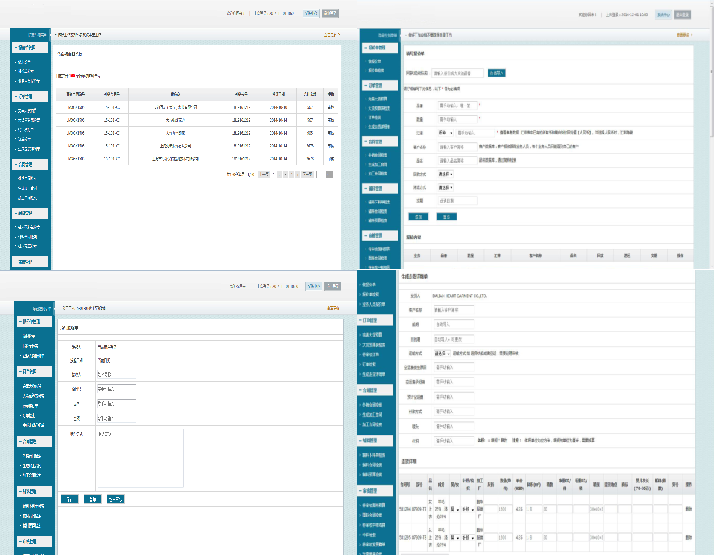714x555 pixels.
Task: Click the gray square icon beside the order list pagination
Action: [329, 174]
